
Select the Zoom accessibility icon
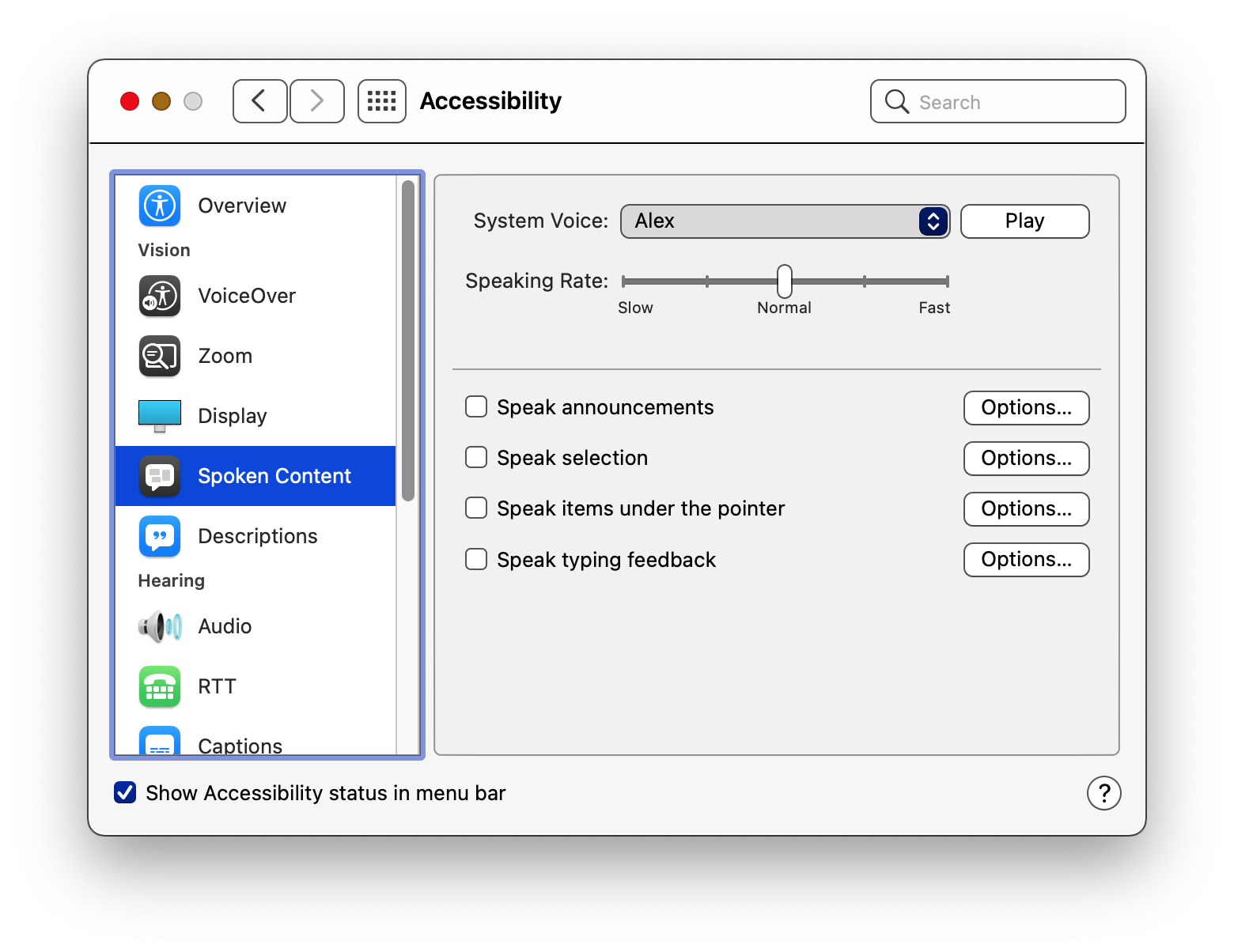159,356
